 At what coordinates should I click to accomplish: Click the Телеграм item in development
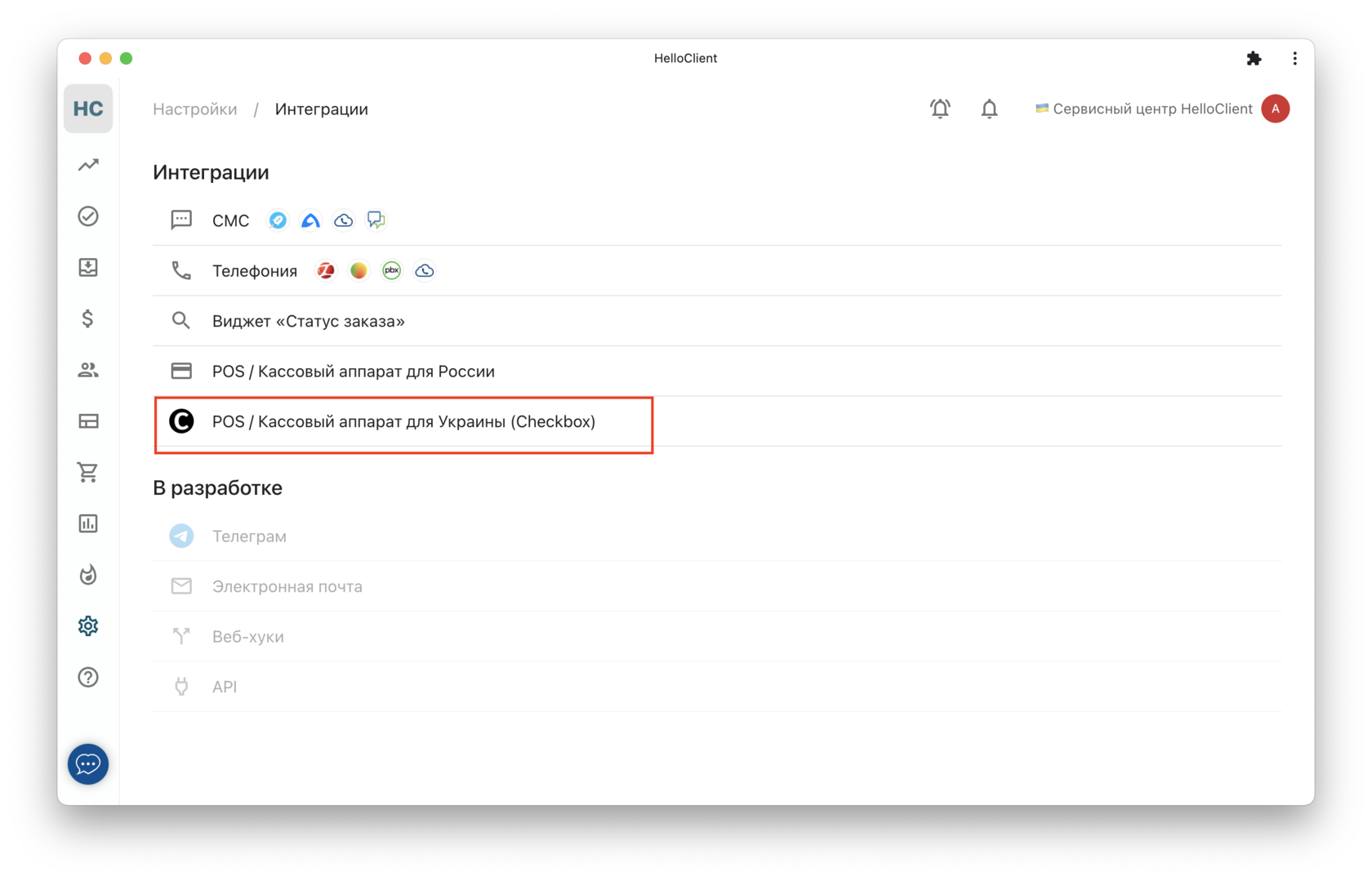(x=717, y=536)
